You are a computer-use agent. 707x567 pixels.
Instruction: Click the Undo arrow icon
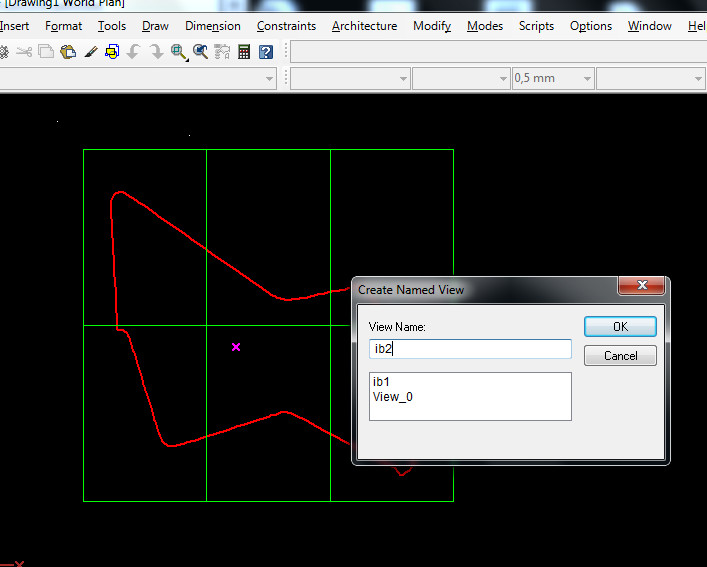pos(133,52)
